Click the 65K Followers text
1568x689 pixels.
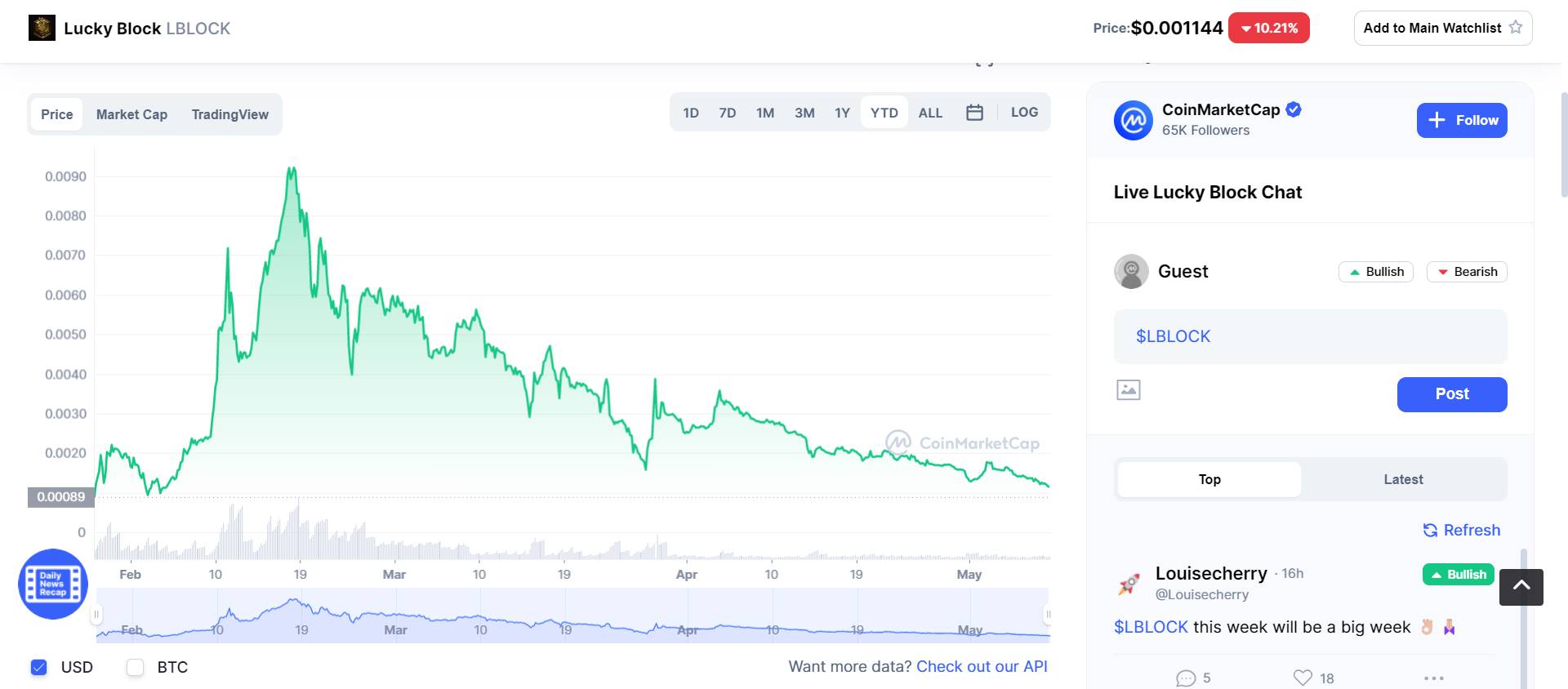[x=1205, y=130]
